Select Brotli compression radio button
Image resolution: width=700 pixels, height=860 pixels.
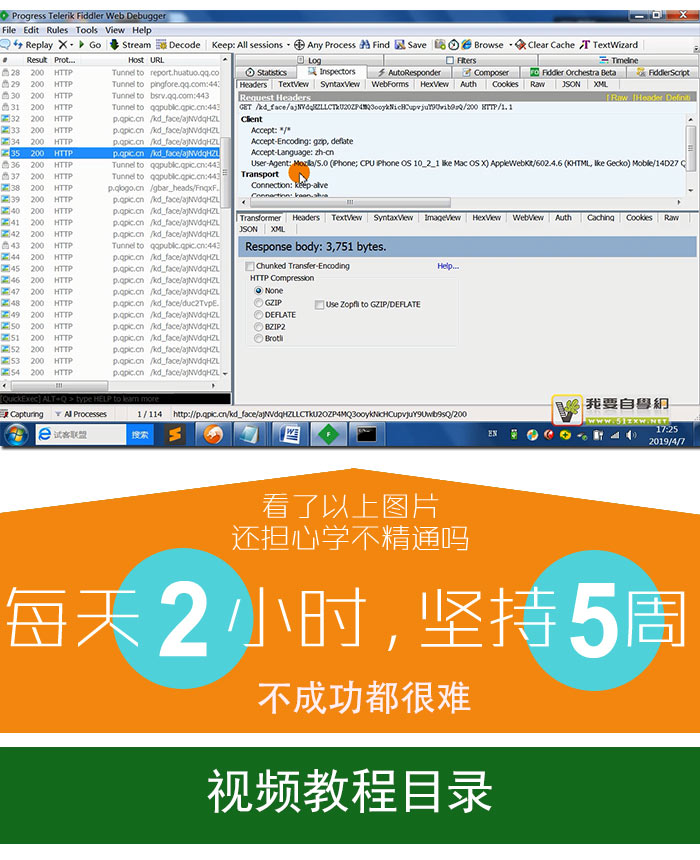(x=258, y=339)
